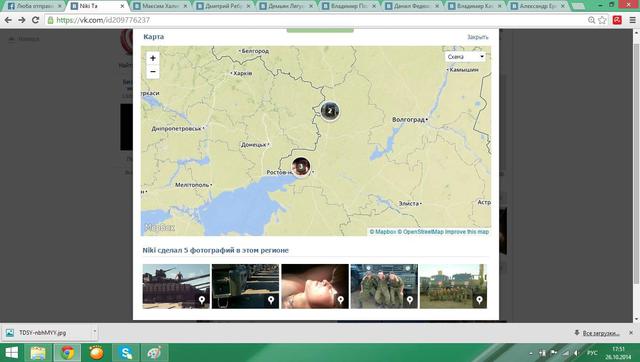
Task: Switch to the Максим tab
Action: pos(160,6)
